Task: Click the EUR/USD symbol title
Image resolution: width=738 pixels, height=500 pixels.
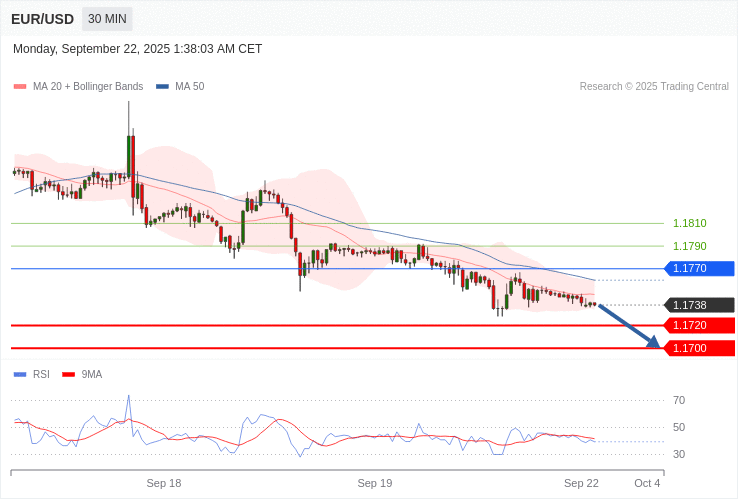Action: [42, 19]
